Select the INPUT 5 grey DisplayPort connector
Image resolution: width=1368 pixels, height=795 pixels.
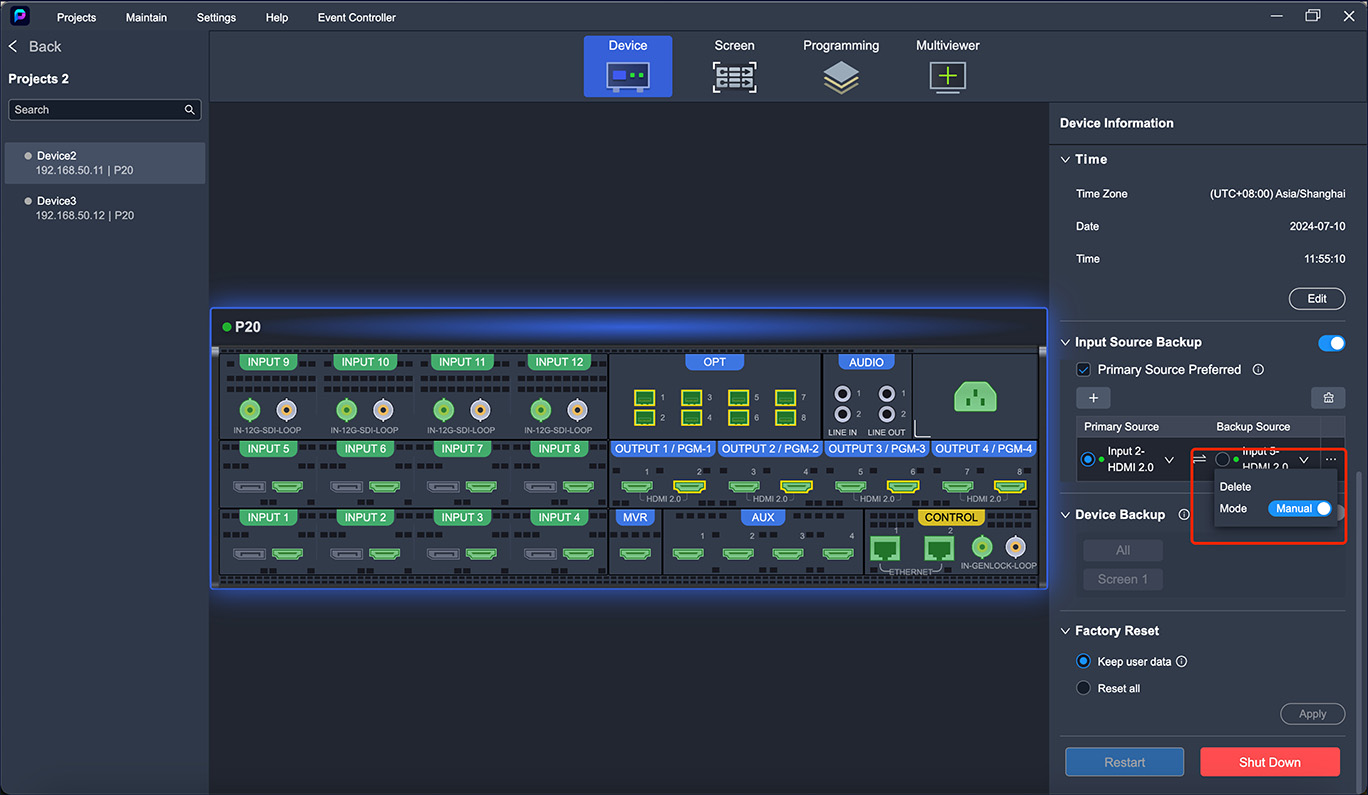click(x=249, y=487)
